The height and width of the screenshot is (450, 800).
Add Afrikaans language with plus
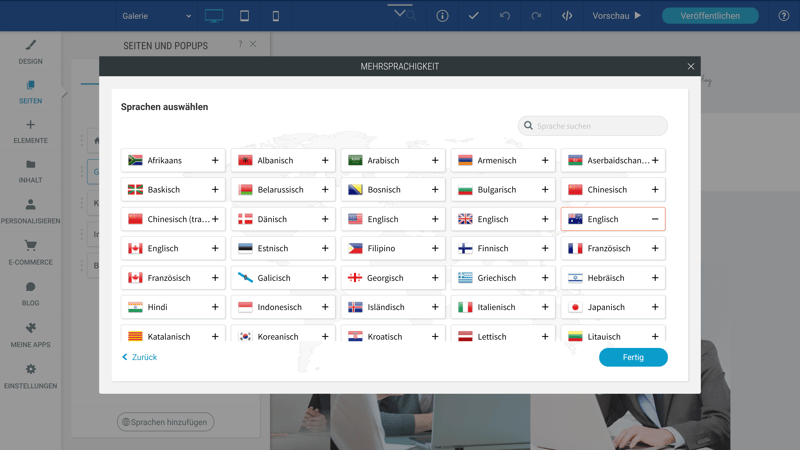(x=215, y=160)
